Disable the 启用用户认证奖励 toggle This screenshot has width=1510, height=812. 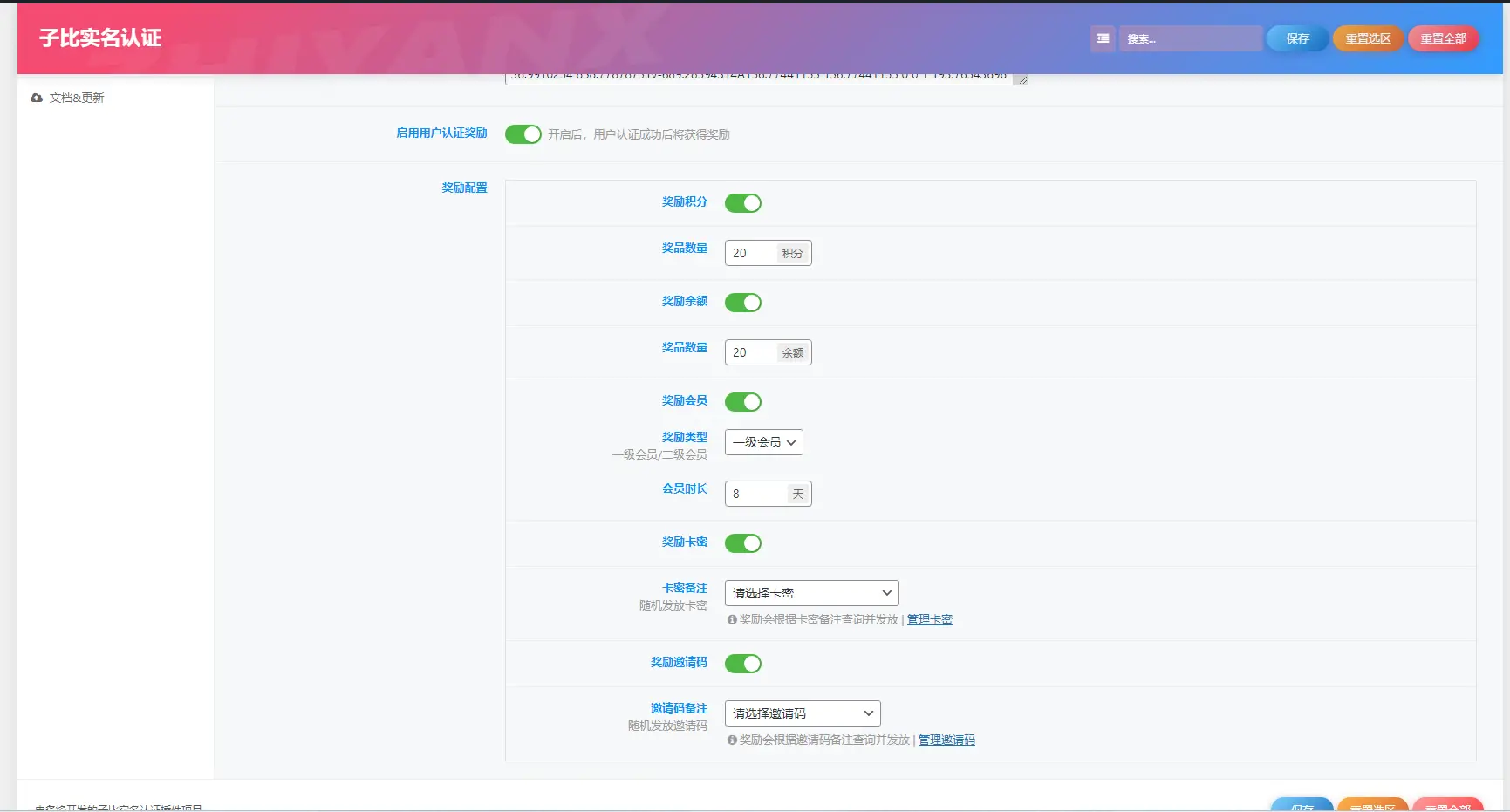tap(523, 134)
